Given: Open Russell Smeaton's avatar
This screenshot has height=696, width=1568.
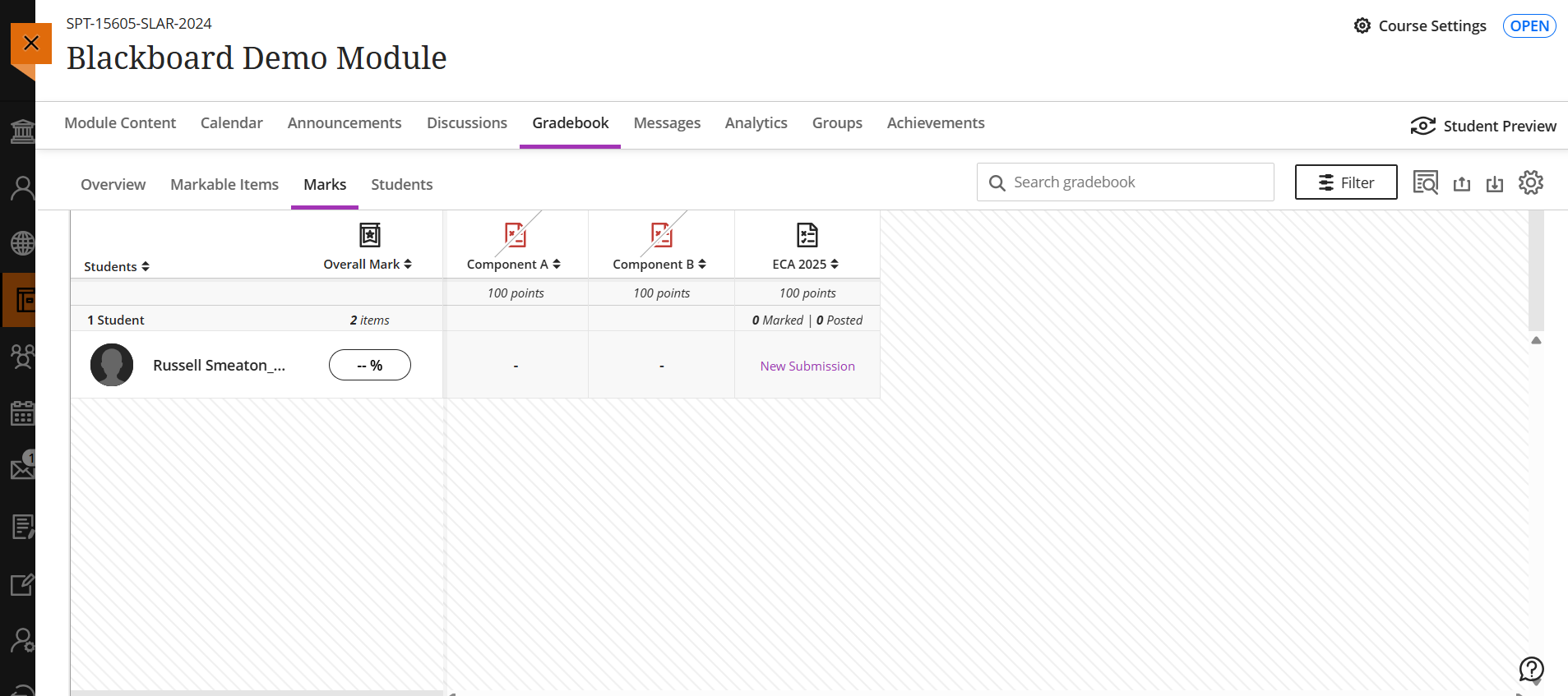Looking at the screenshot, I should (x=112, y=365).
